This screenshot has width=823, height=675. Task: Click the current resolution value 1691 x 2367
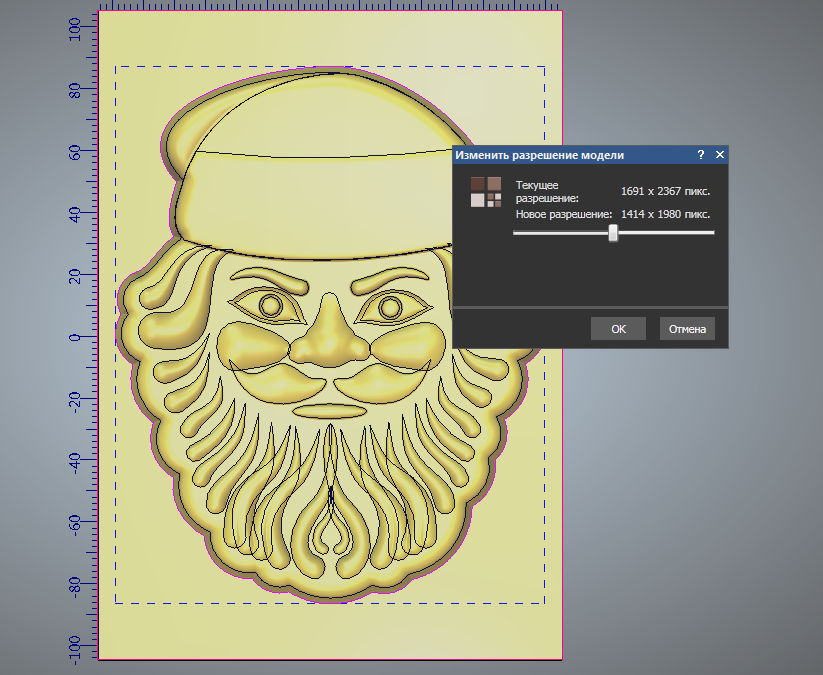click(x=665, y=191)
